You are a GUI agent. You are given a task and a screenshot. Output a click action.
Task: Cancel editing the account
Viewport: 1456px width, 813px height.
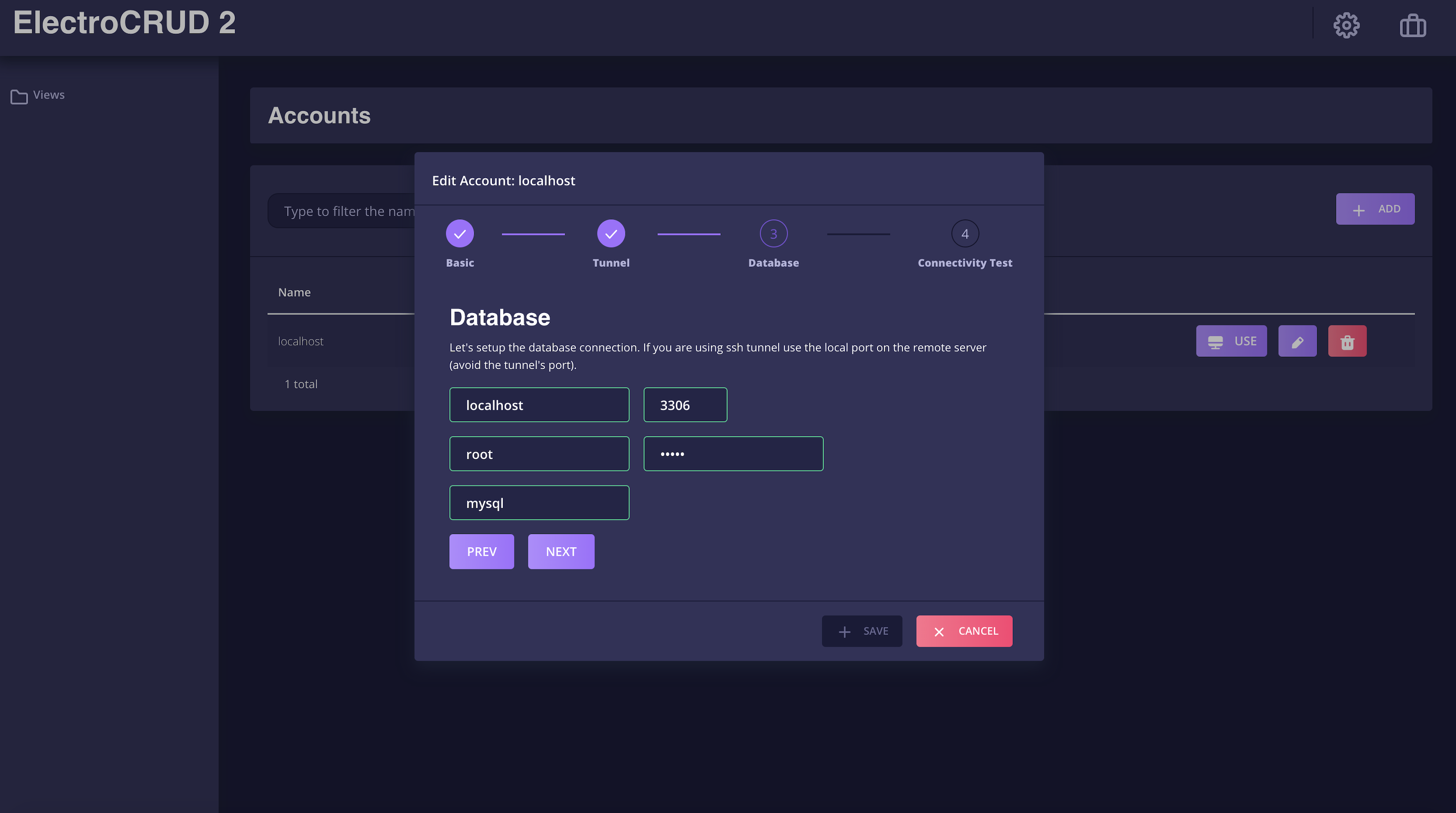(x=964, y=631)
